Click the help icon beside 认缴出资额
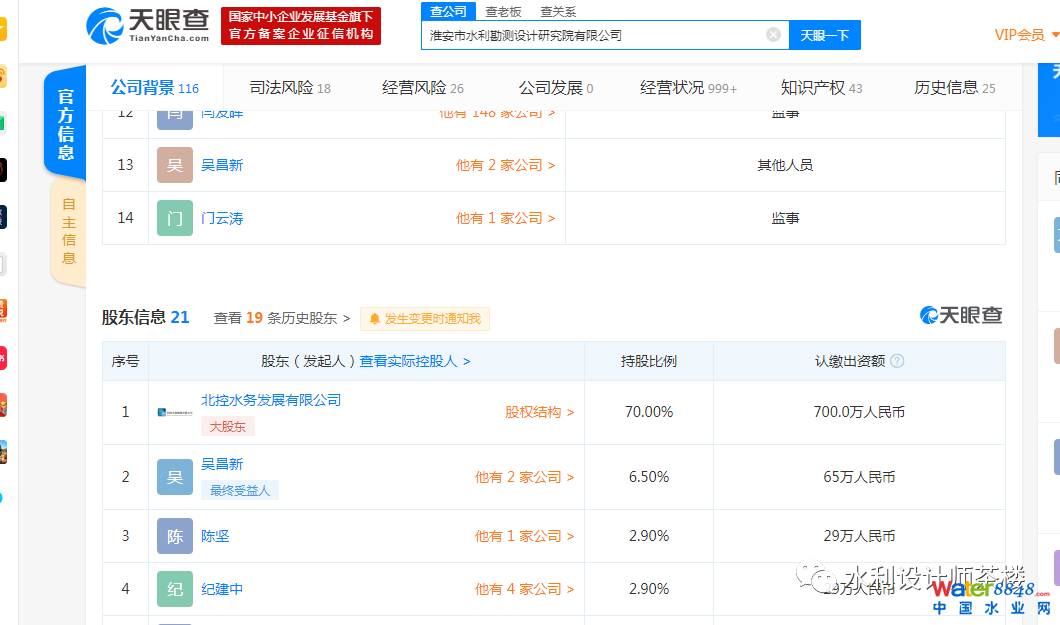Image resolution: width=1060 pixels, height=625 pixels. pos(897,361)
